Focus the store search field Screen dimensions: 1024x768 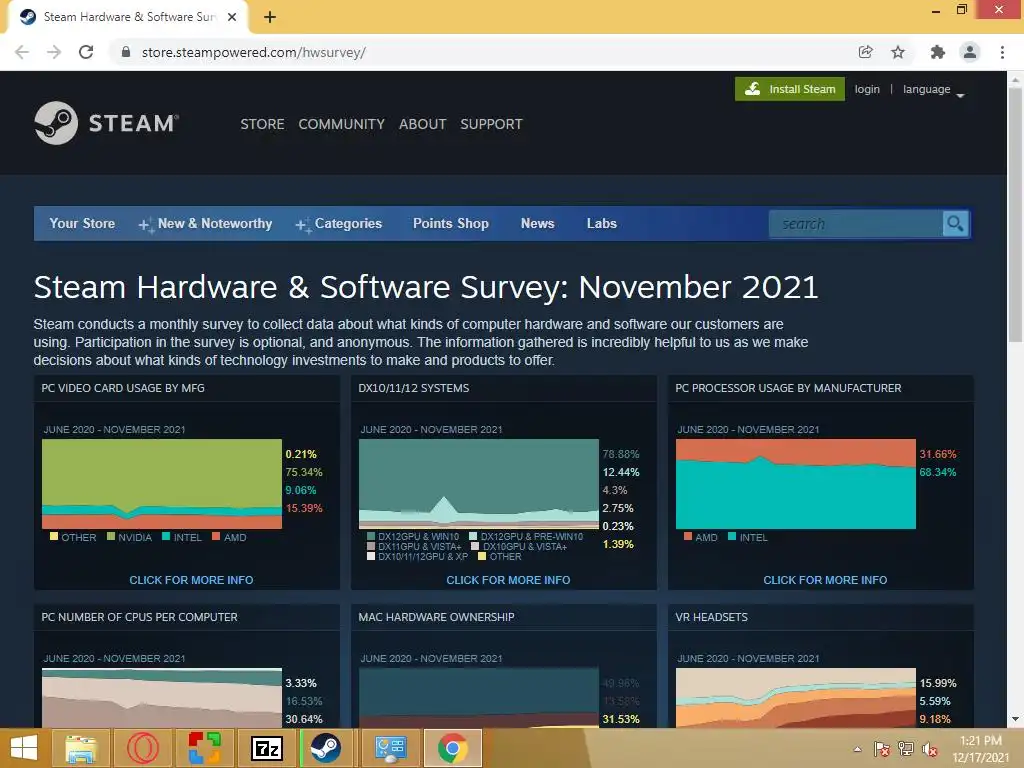[856, 224]
